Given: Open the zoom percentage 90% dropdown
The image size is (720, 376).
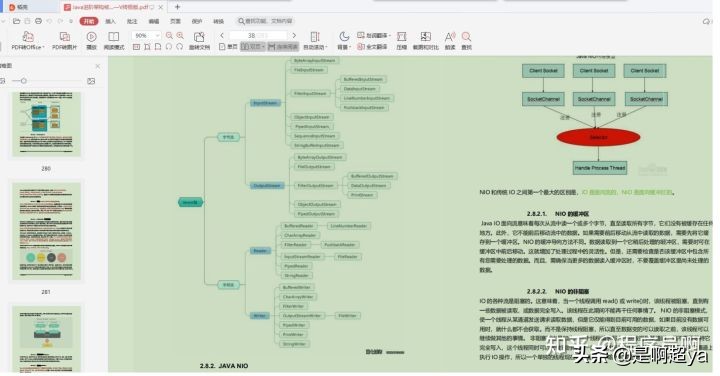Looking at the screenshot, I should pyautogui.click(x=158, y=35).
